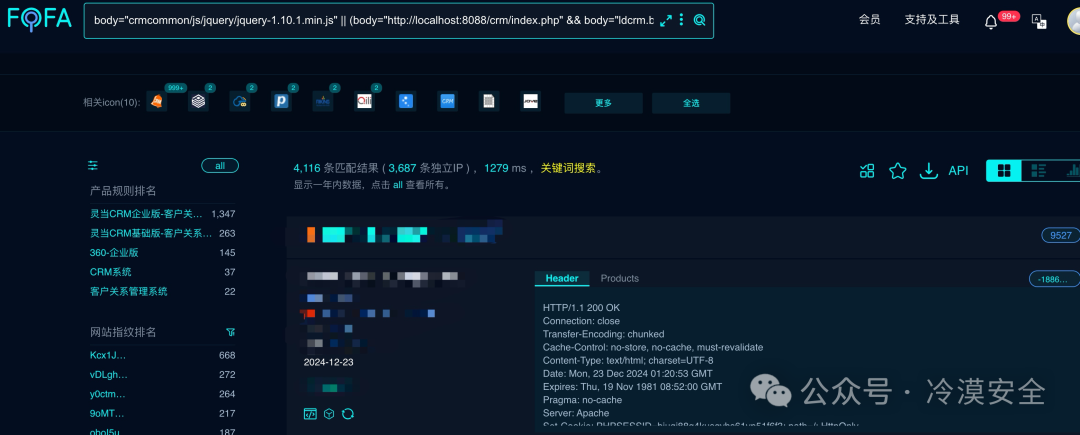Open the source code view icon

click(310, 413)
